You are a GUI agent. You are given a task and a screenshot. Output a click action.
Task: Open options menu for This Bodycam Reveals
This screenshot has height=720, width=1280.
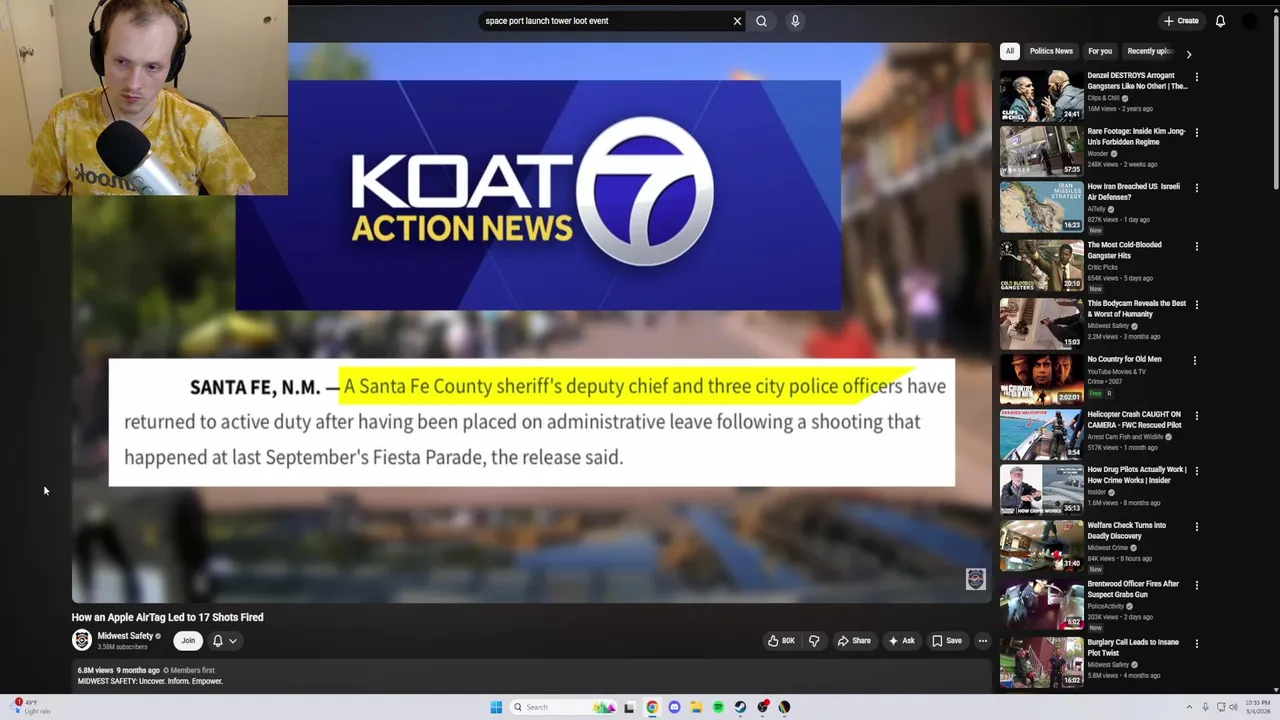(x=1196, y=305)
